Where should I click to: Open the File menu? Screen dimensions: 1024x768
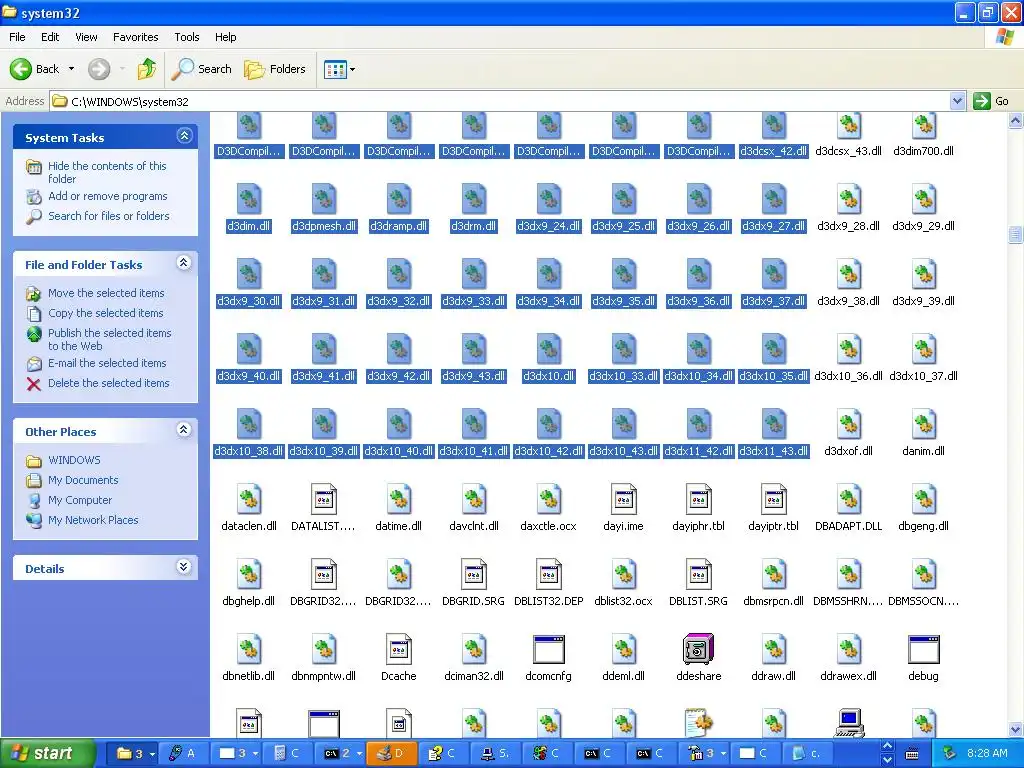(18, 37)
